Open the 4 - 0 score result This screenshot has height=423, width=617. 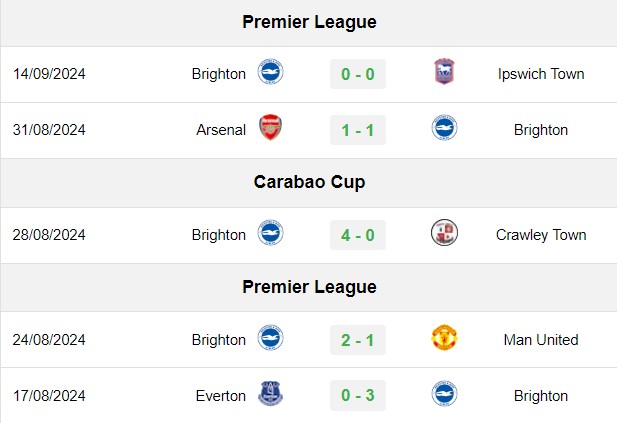coord(358,235)
